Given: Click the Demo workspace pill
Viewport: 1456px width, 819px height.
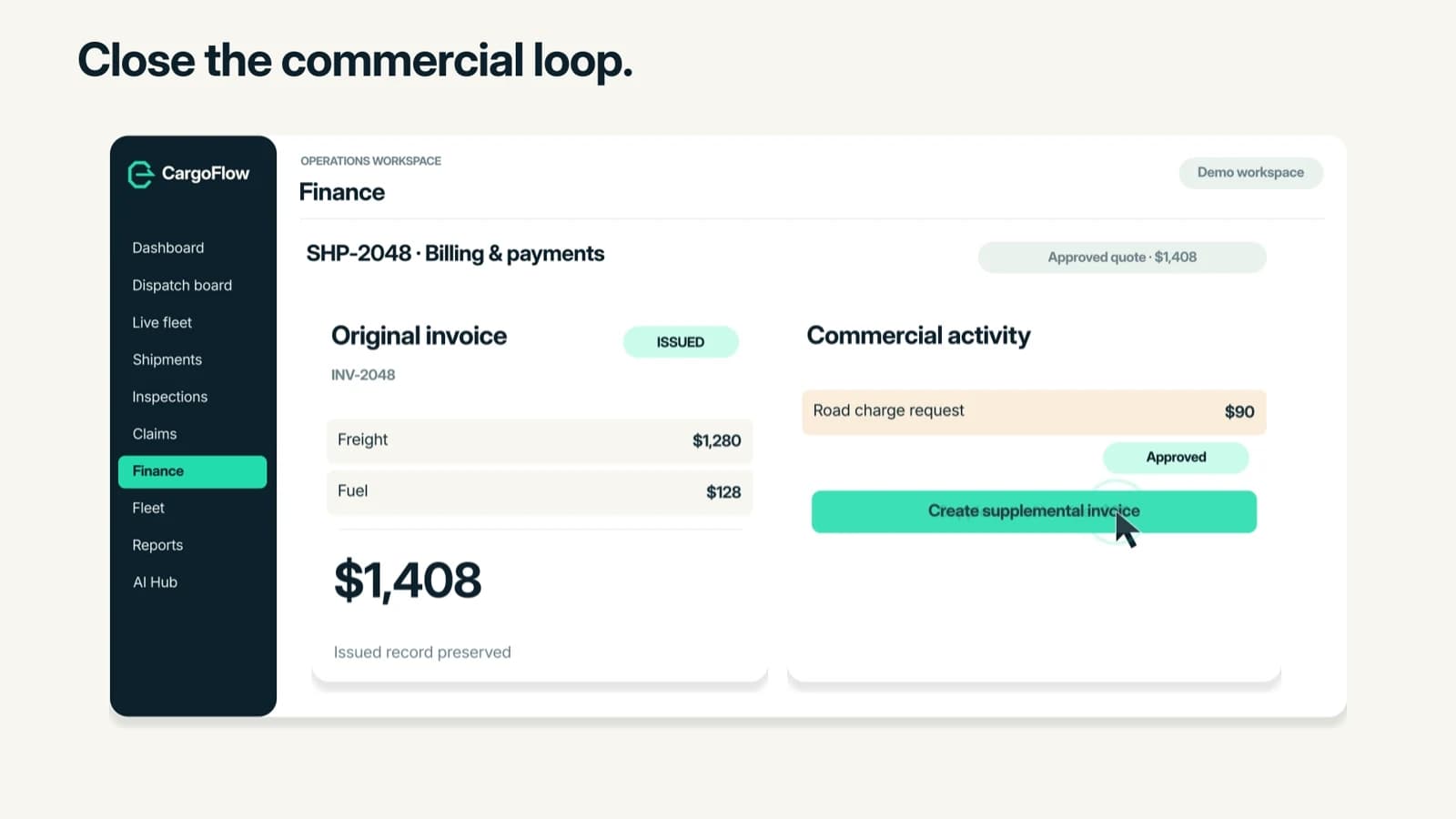Looking at the screenshot, I should point(1250,173).
